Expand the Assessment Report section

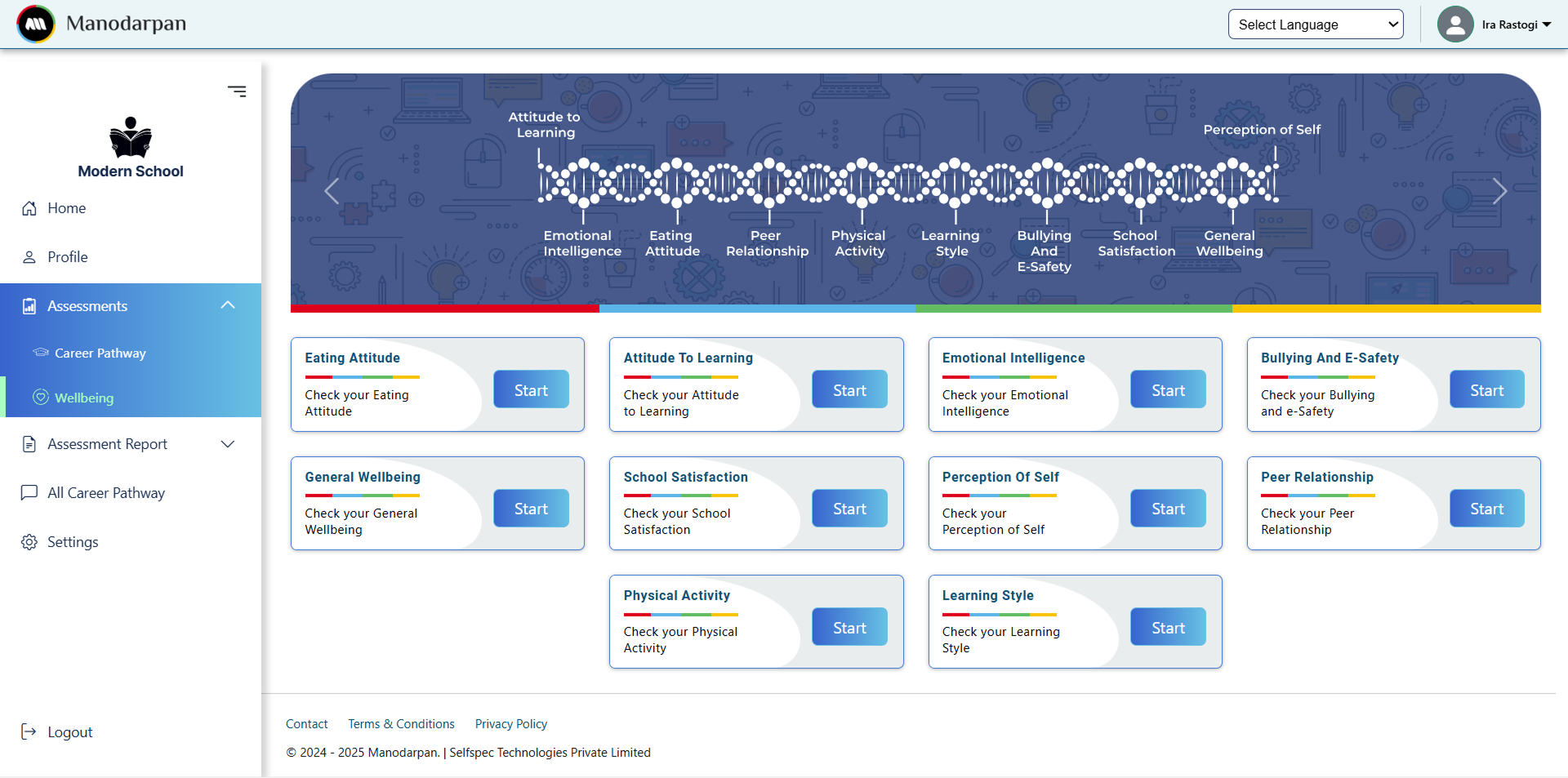228,444
